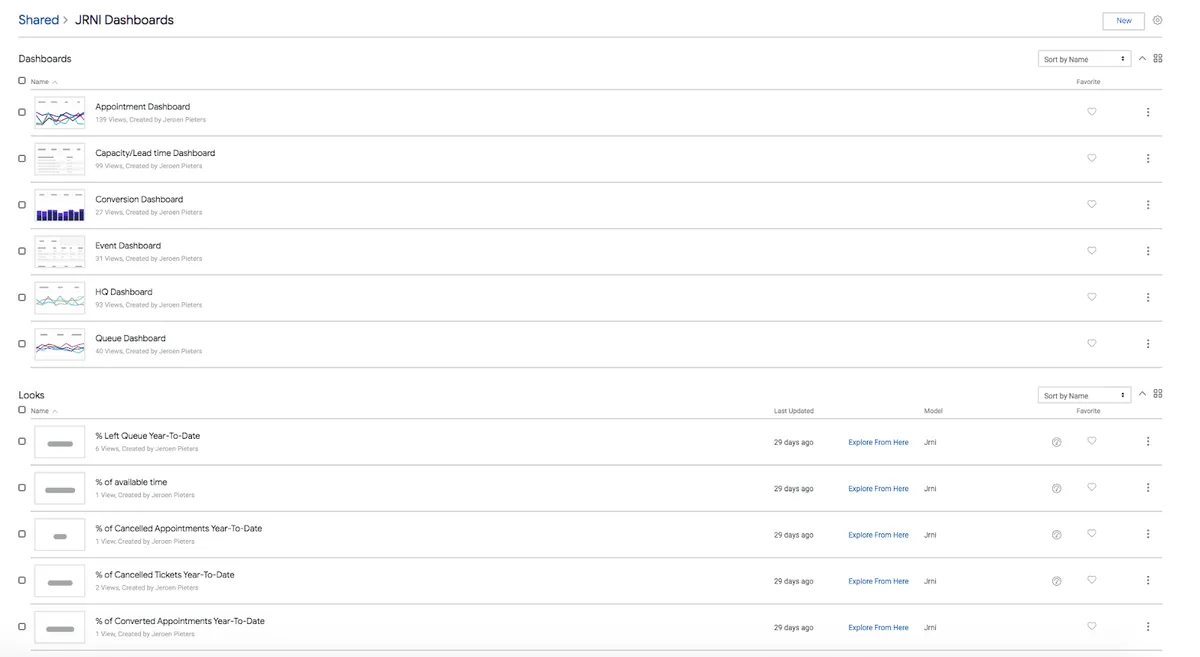Viewport: 1200px width, 657px height.
Task: Switch the Dashboards section to grid view
Action: pyautogui.click(x=1158, y=59)
